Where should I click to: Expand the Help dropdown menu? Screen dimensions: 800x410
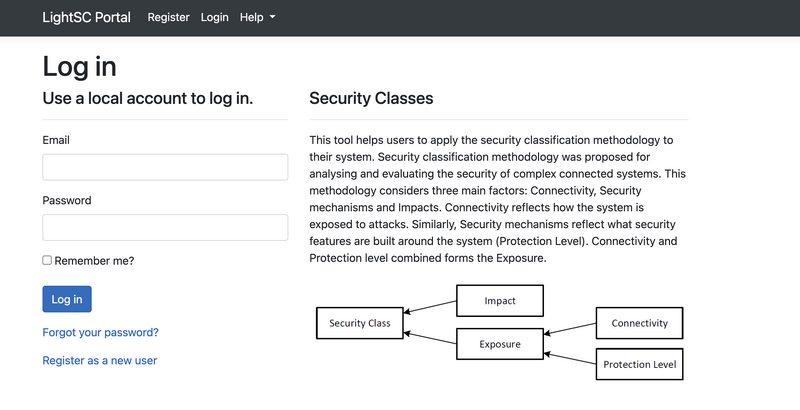point(258,17)
